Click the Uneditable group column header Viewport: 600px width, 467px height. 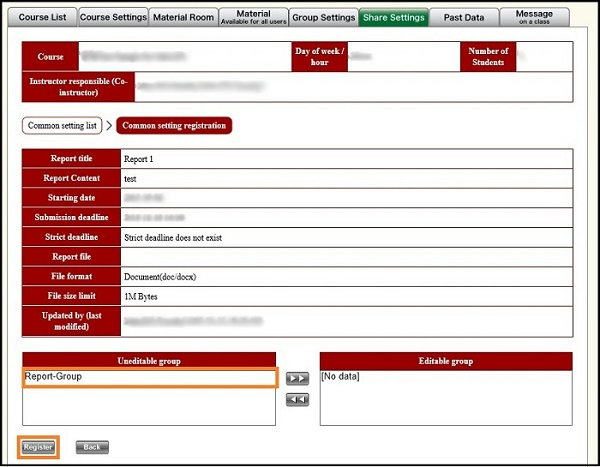(x=149, y=361)
